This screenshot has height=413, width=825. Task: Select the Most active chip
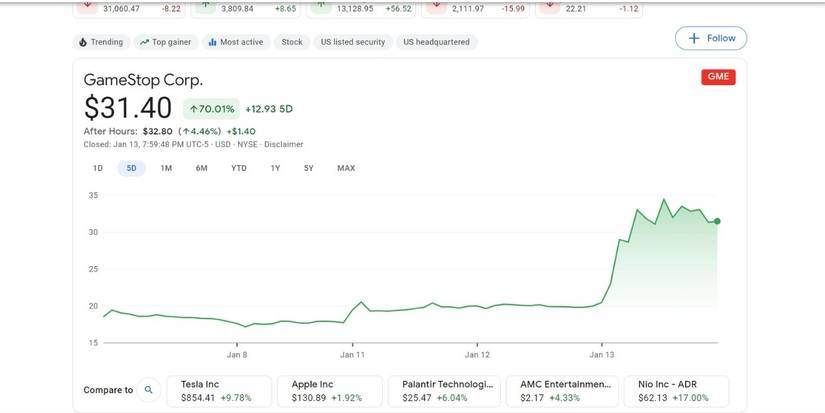tap(236, 42)
